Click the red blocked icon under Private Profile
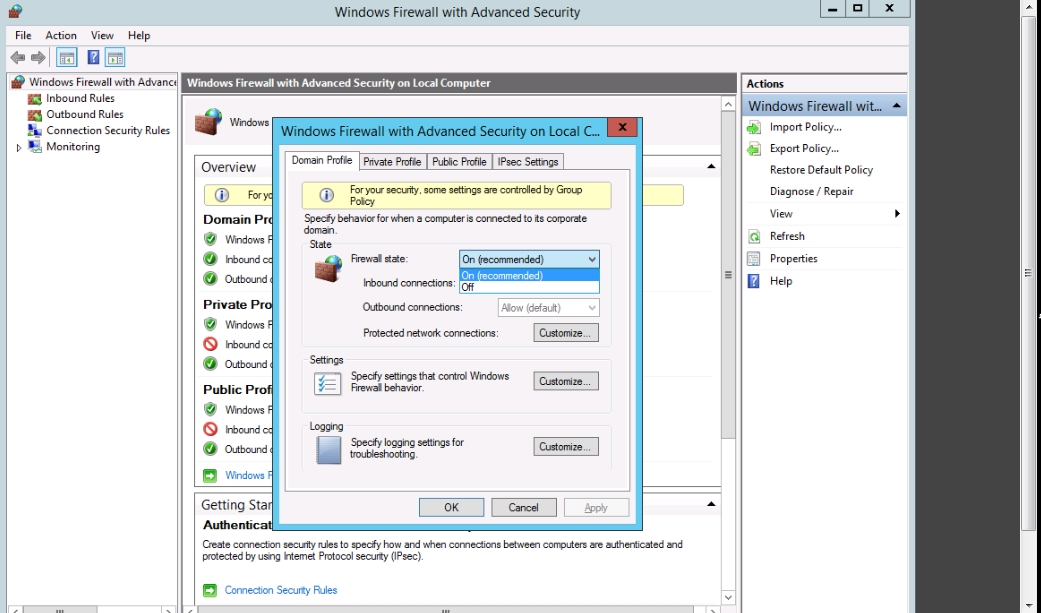1041x613 pixels. coord(210,344)
